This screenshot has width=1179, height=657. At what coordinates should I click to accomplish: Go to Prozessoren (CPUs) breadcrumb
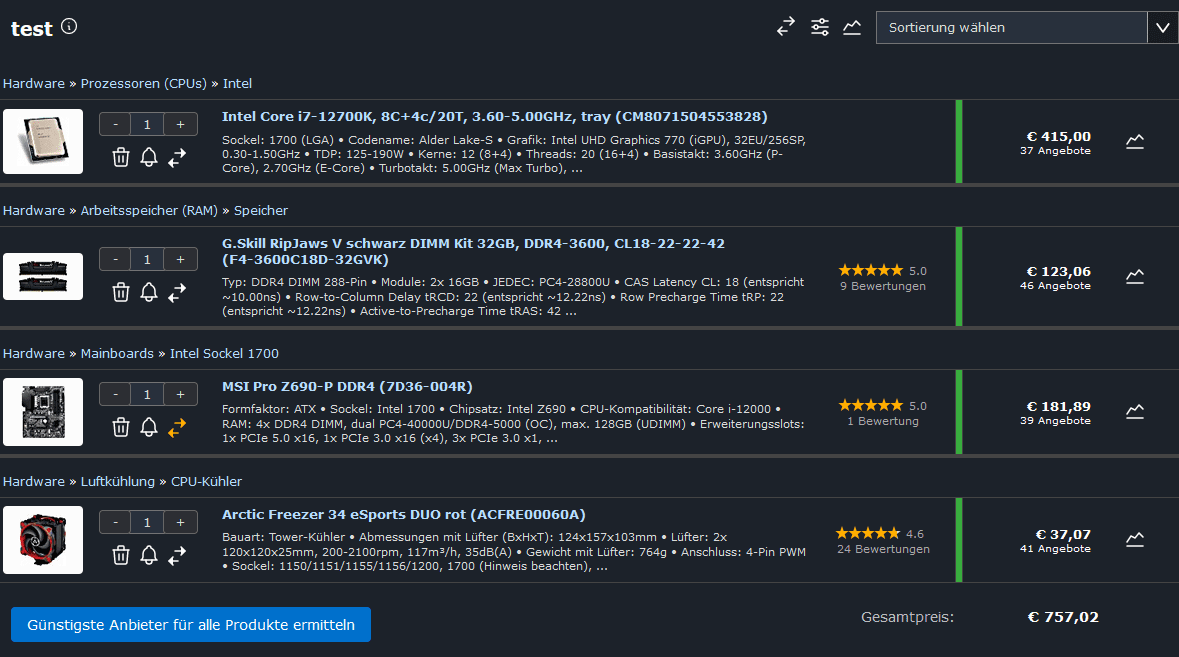pos(144,83)
